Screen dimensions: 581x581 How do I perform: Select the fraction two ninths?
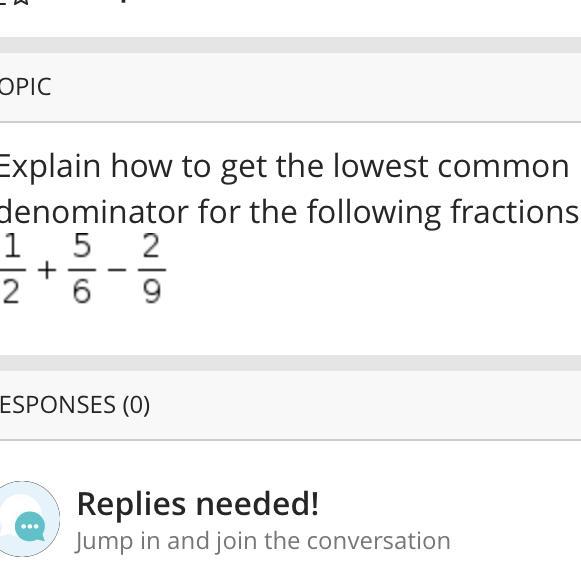click(152, 270)
